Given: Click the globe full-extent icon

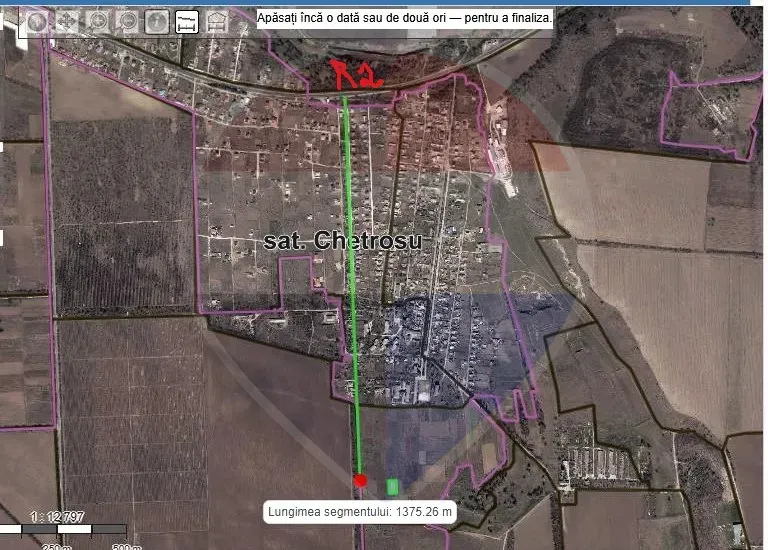Looking at the screenshot, I should (37, 22).
